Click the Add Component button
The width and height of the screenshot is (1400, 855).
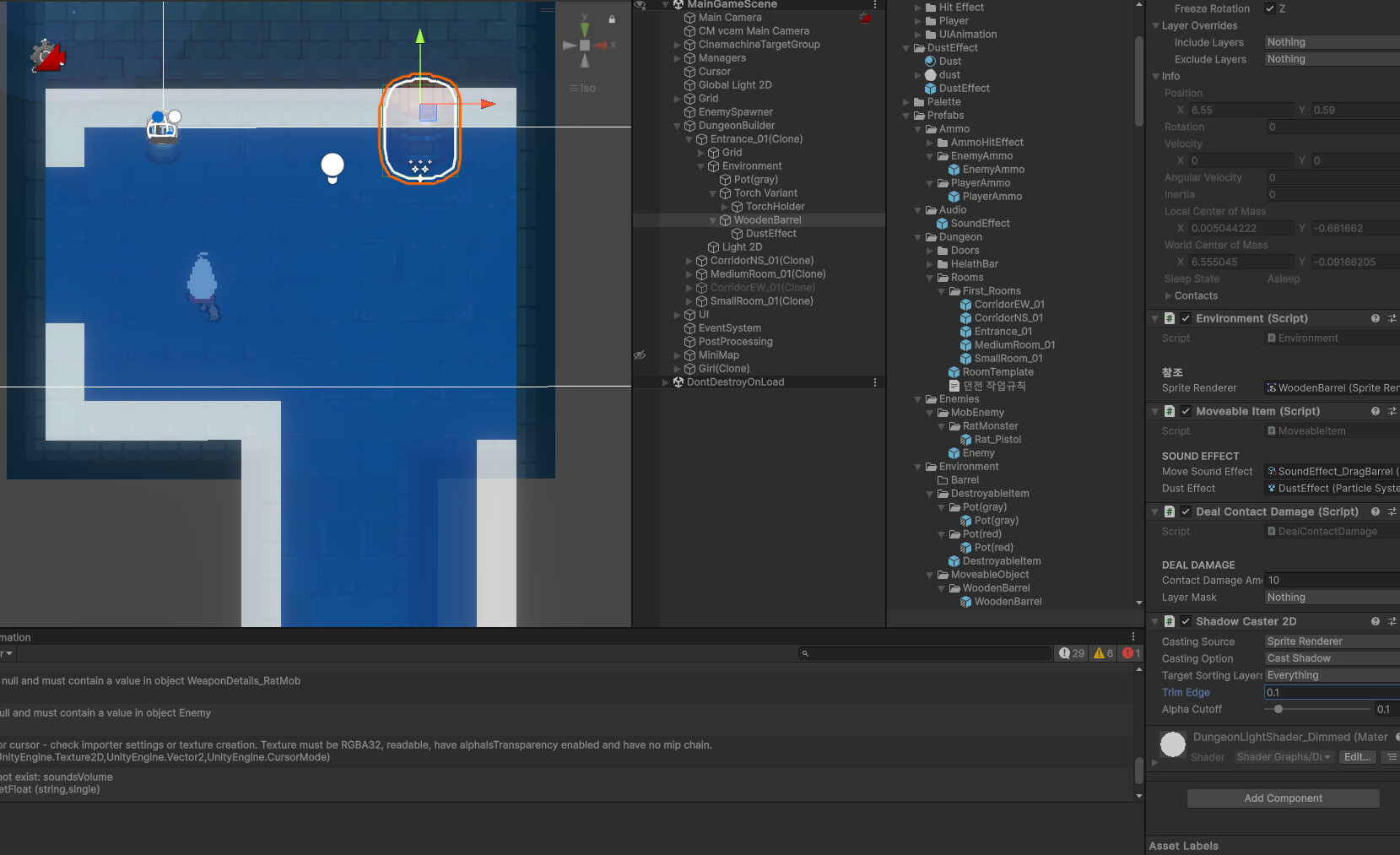(1283, 798)
